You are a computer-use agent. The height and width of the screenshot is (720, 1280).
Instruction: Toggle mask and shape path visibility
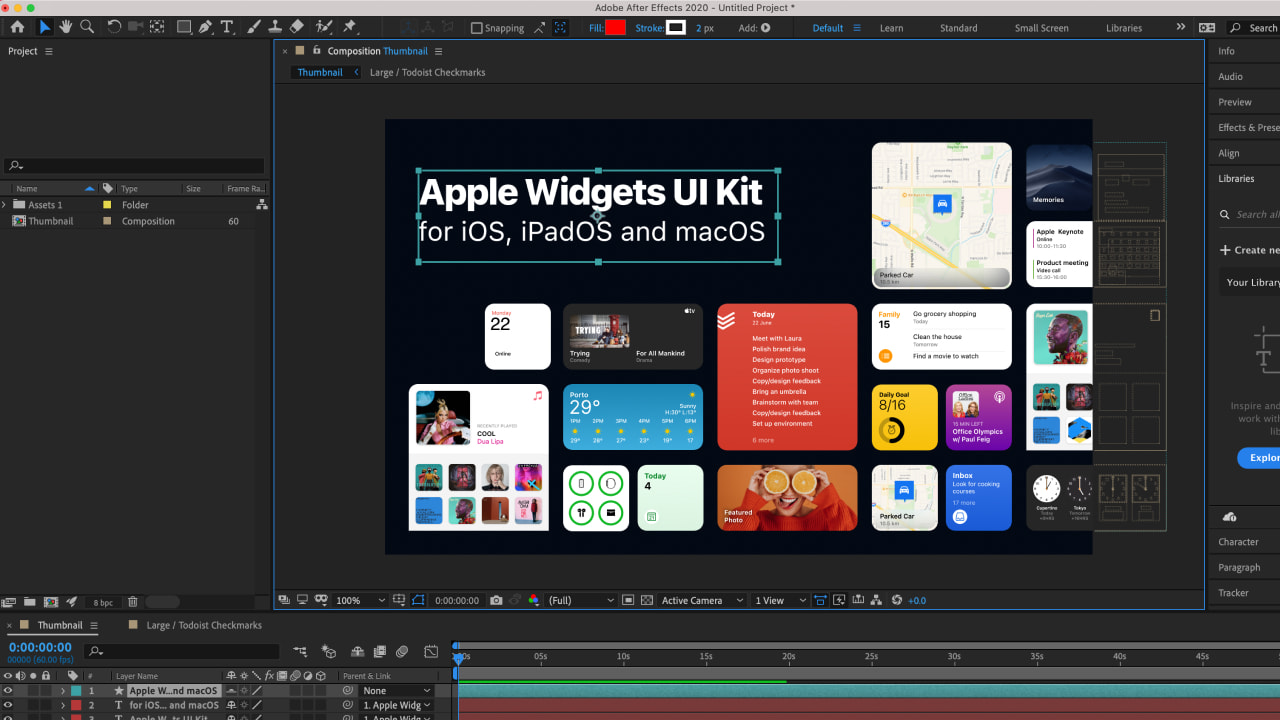(419, 600)
